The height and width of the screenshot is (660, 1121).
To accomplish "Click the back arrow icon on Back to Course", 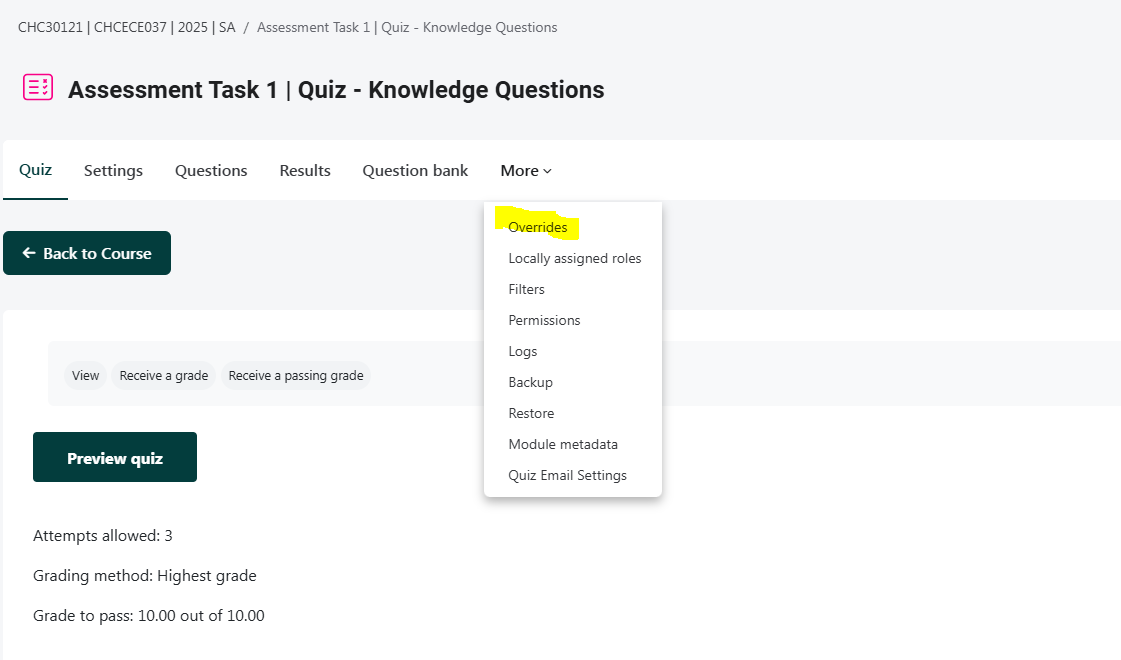I will pos(29,253).
